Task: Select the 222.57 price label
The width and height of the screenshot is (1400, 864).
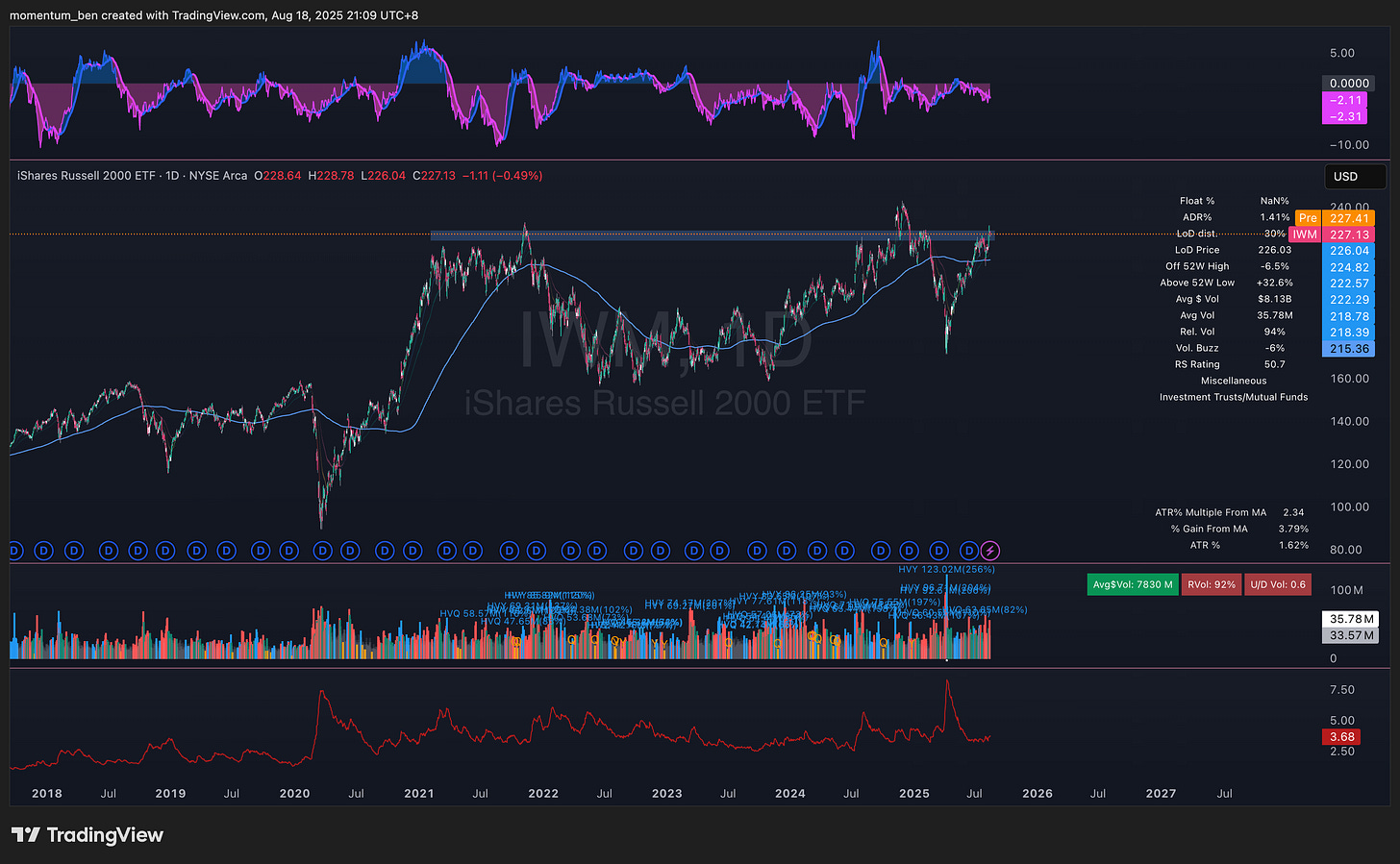Action: (1349, 284)
